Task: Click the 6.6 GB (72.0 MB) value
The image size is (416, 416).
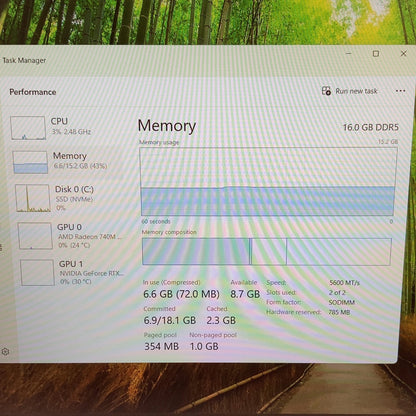Action: pyautogui.click(x=181, y=294)
